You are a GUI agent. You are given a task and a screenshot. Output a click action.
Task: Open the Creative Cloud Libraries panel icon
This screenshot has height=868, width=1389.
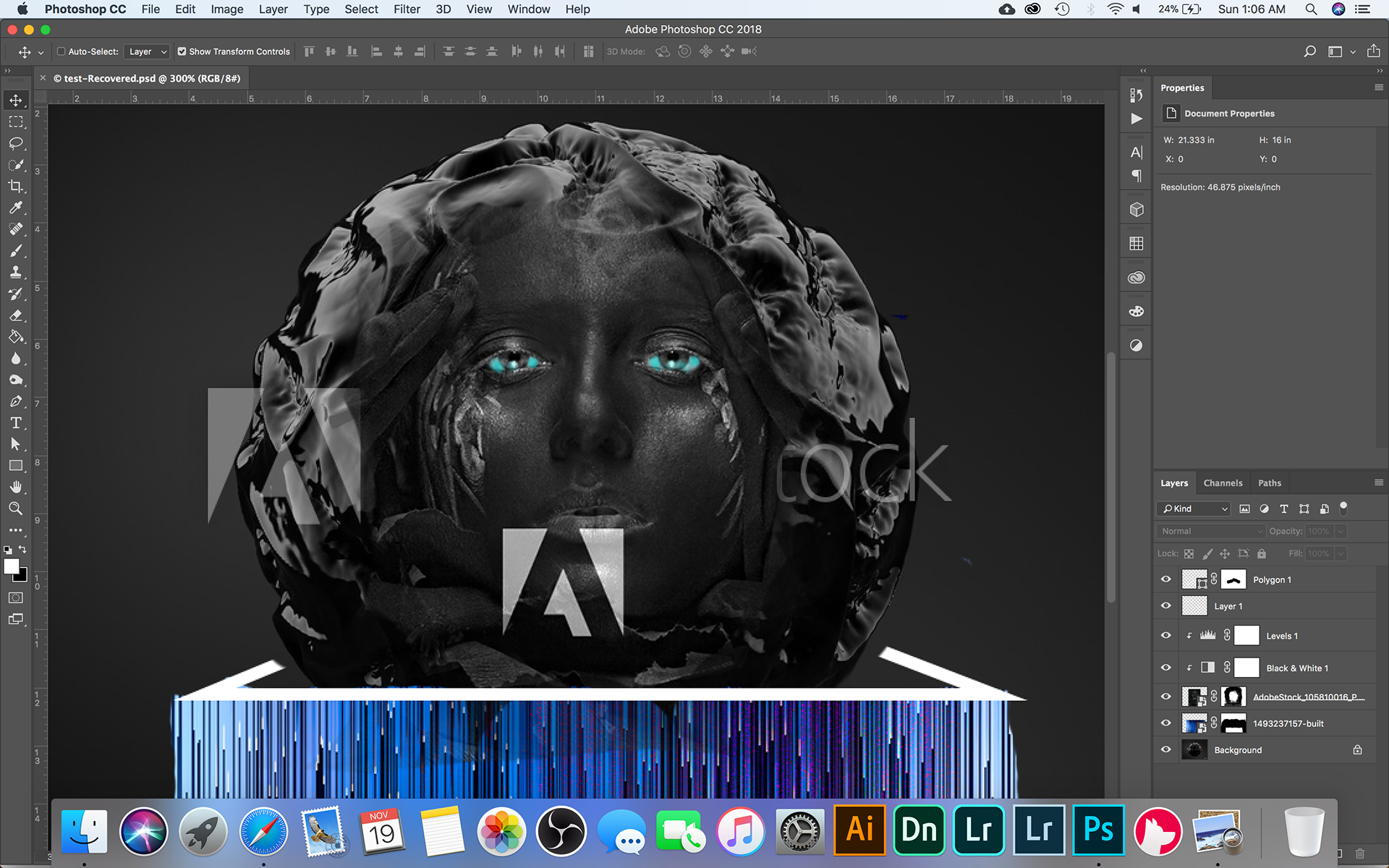[x=1137, y=278]
